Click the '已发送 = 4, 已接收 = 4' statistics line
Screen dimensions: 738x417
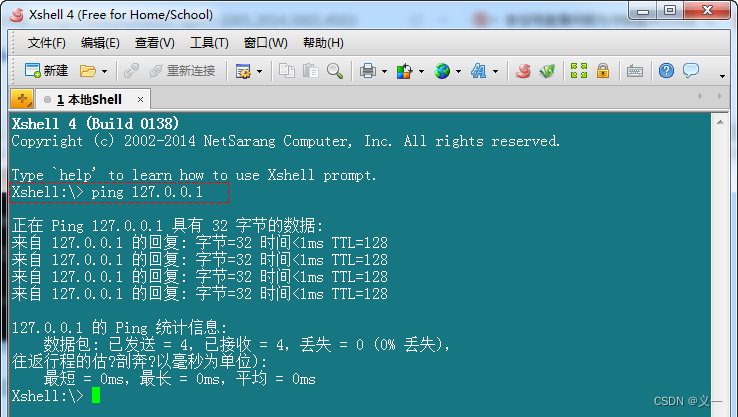246,345
